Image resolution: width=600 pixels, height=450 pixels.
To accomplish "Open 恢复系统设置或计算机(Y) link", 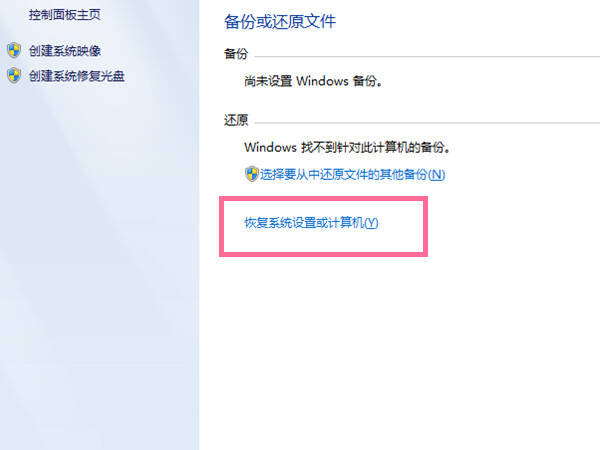I will (x=311, y=223).
